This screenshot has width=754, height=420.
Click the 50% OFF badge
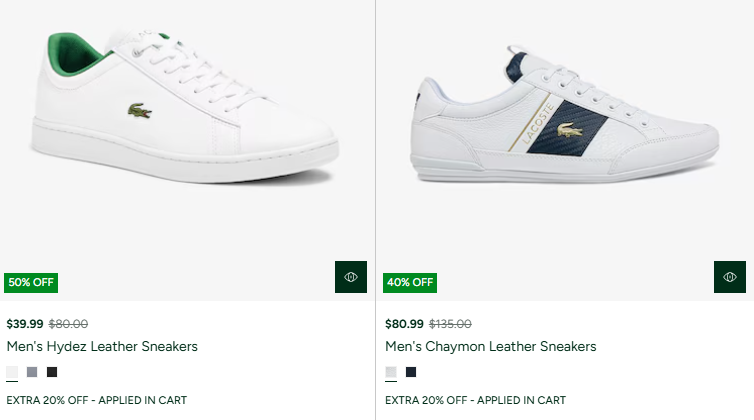coord(31,282)
